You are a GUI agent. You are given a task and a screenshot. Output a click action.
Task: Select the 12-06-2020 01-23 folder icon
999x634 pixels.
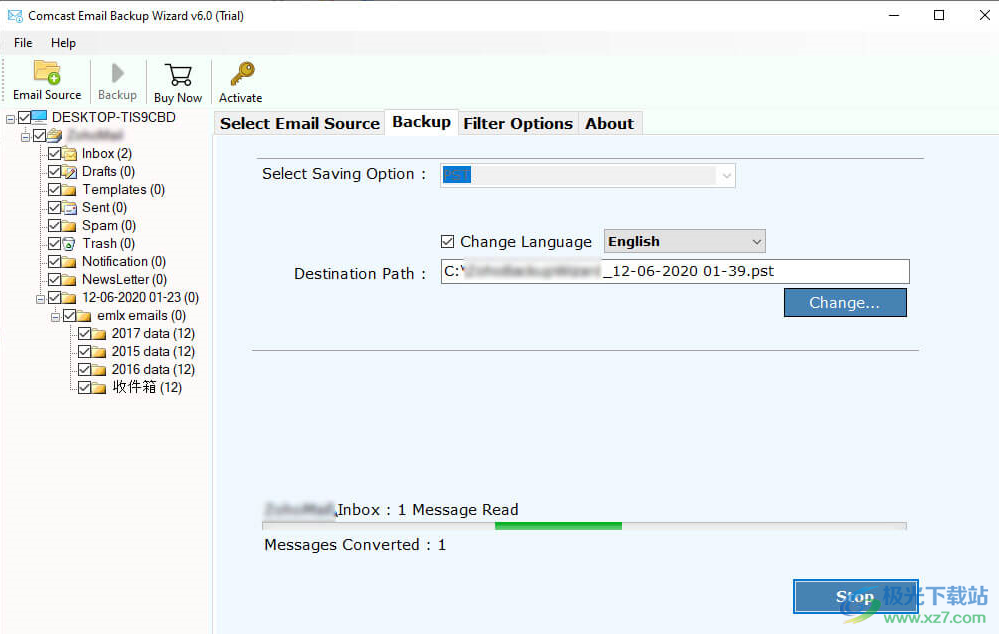[69, 298]
